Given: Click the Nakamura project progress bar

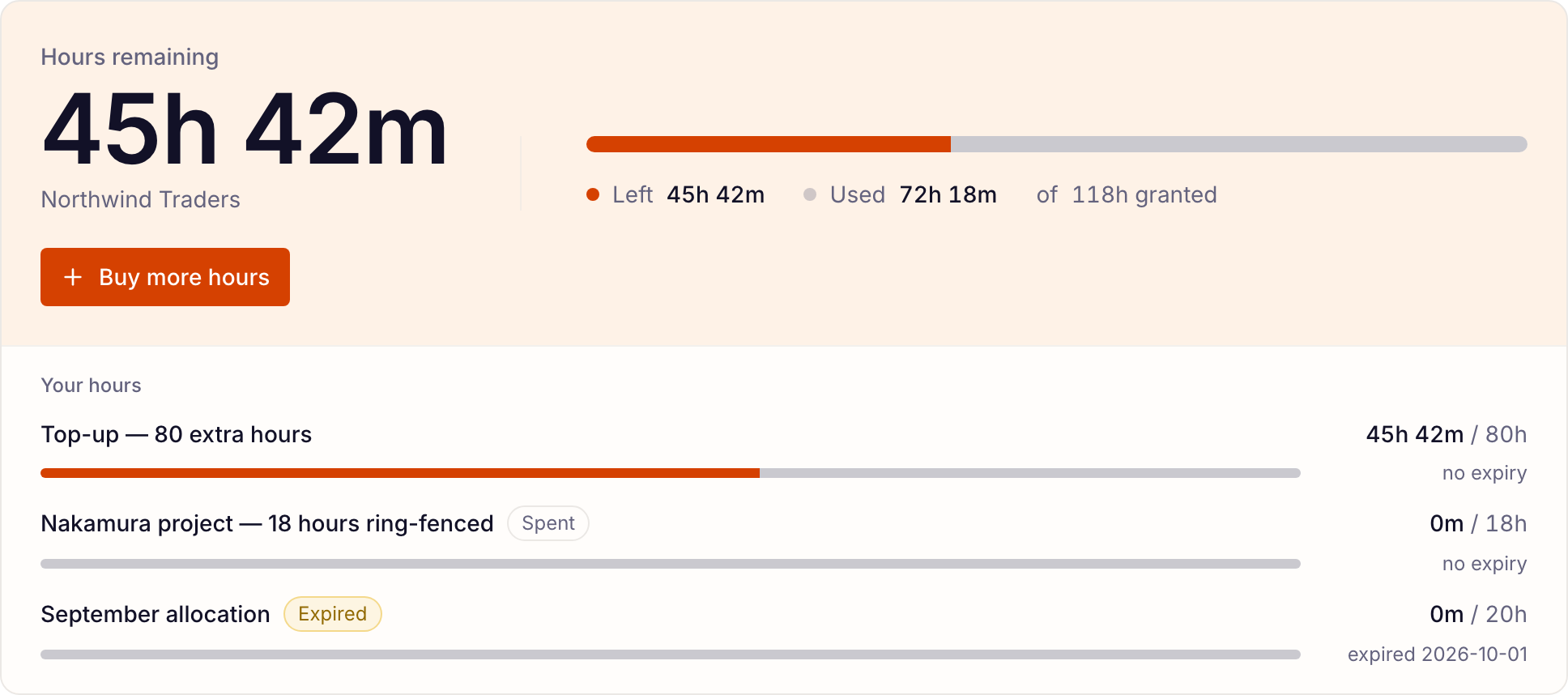Looking at the screenshot, I should [x=671, y=564].
